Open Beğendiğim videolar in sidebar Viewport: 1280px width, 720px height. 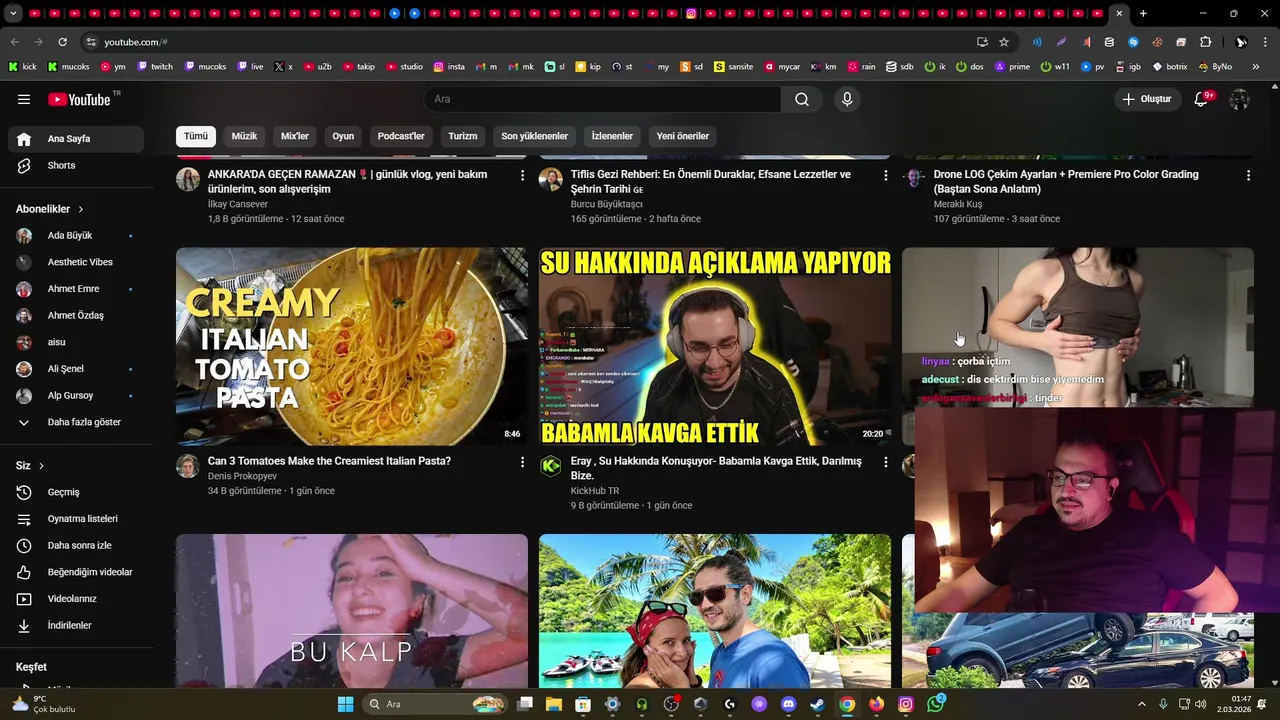tap(76, 572)
